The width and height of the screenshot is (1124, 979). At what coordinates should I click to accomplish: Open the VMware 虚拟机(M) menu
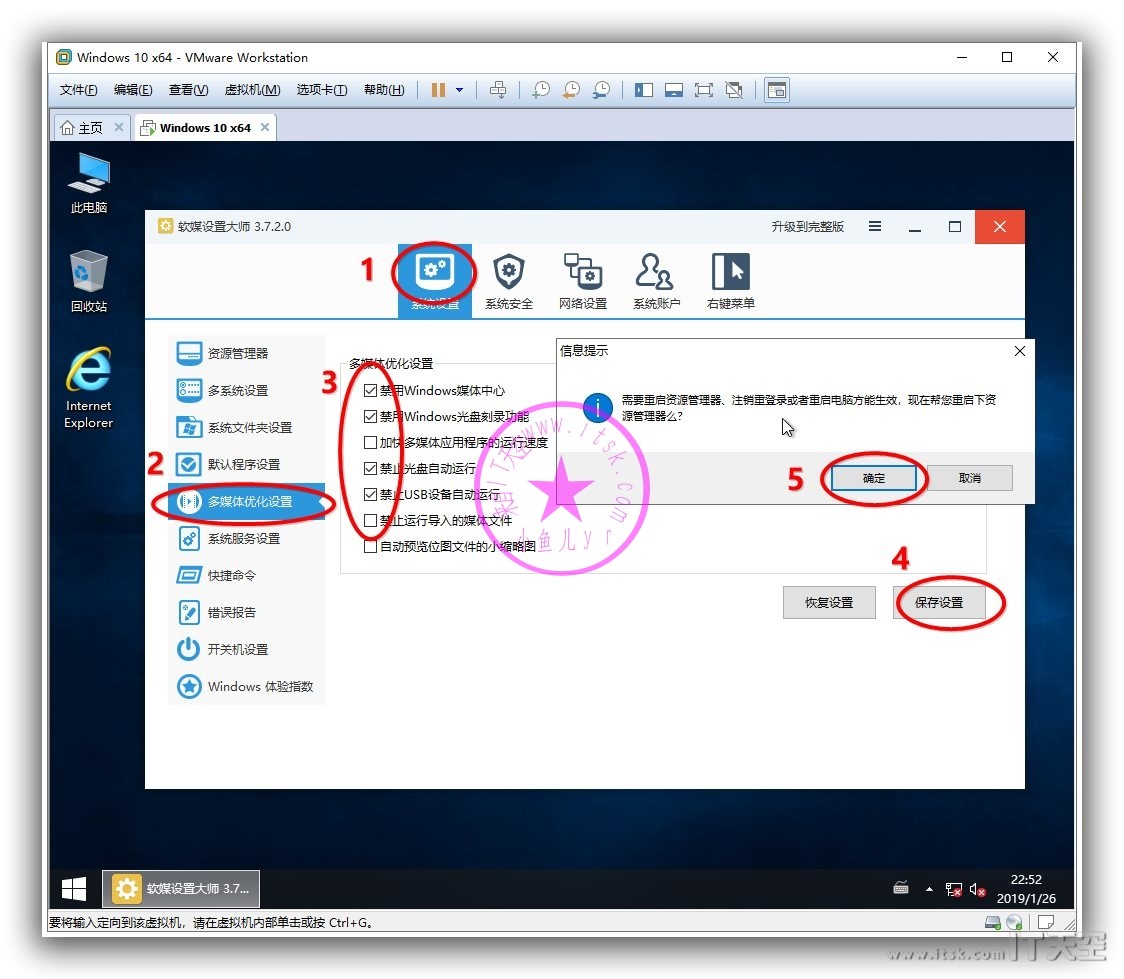point(252,90)
